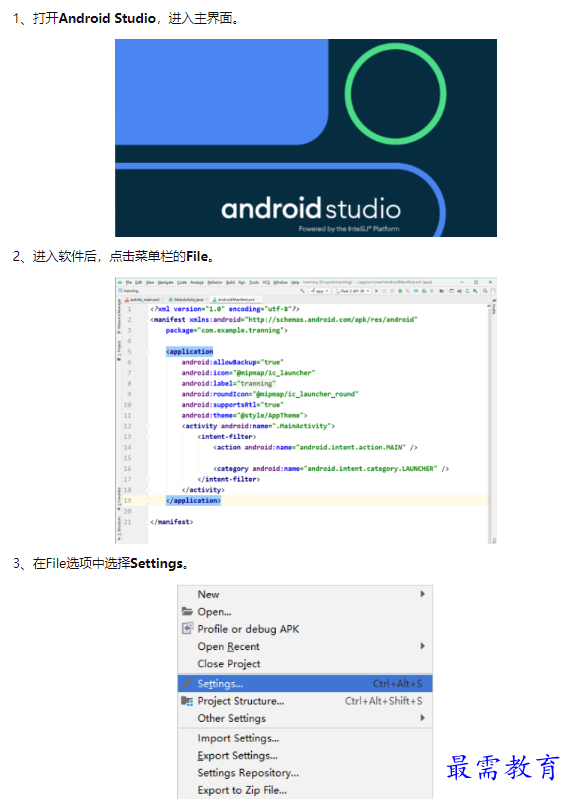Choose Open... in the File menu
The height and width of the screenshot is (799, 568).
pyautogui.click(x=305, y=611)
